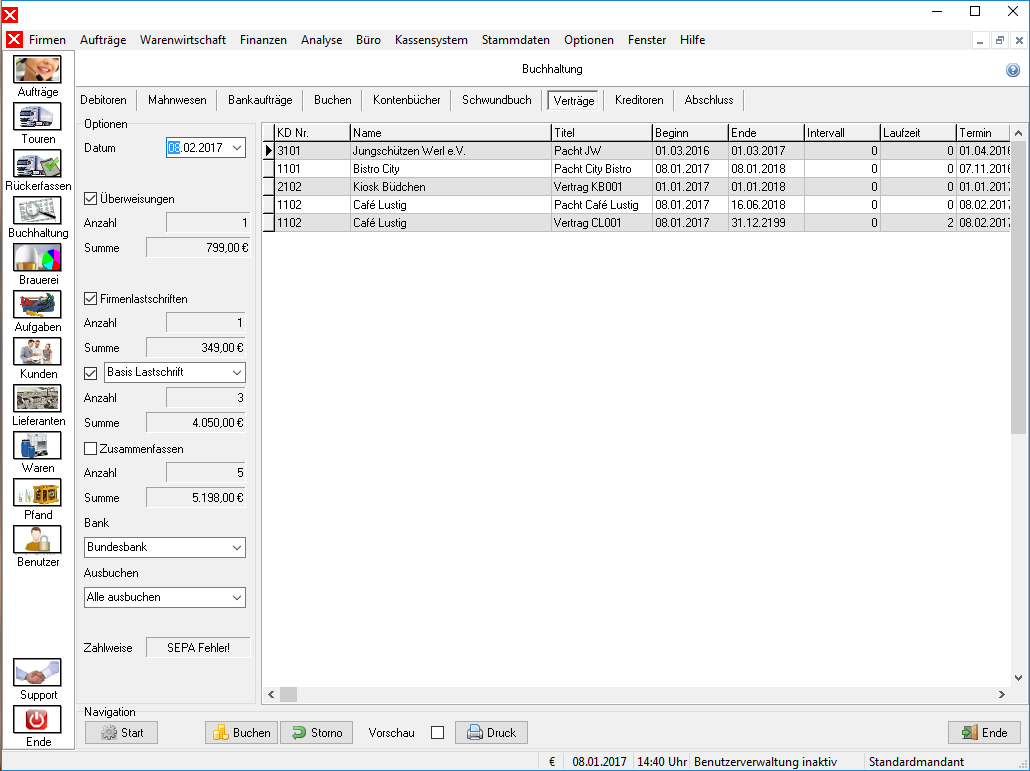Toggle the Firmenlastschriften checkbox
The image size is (1030, 771).
pyautogui.click(x=91, y=299)
